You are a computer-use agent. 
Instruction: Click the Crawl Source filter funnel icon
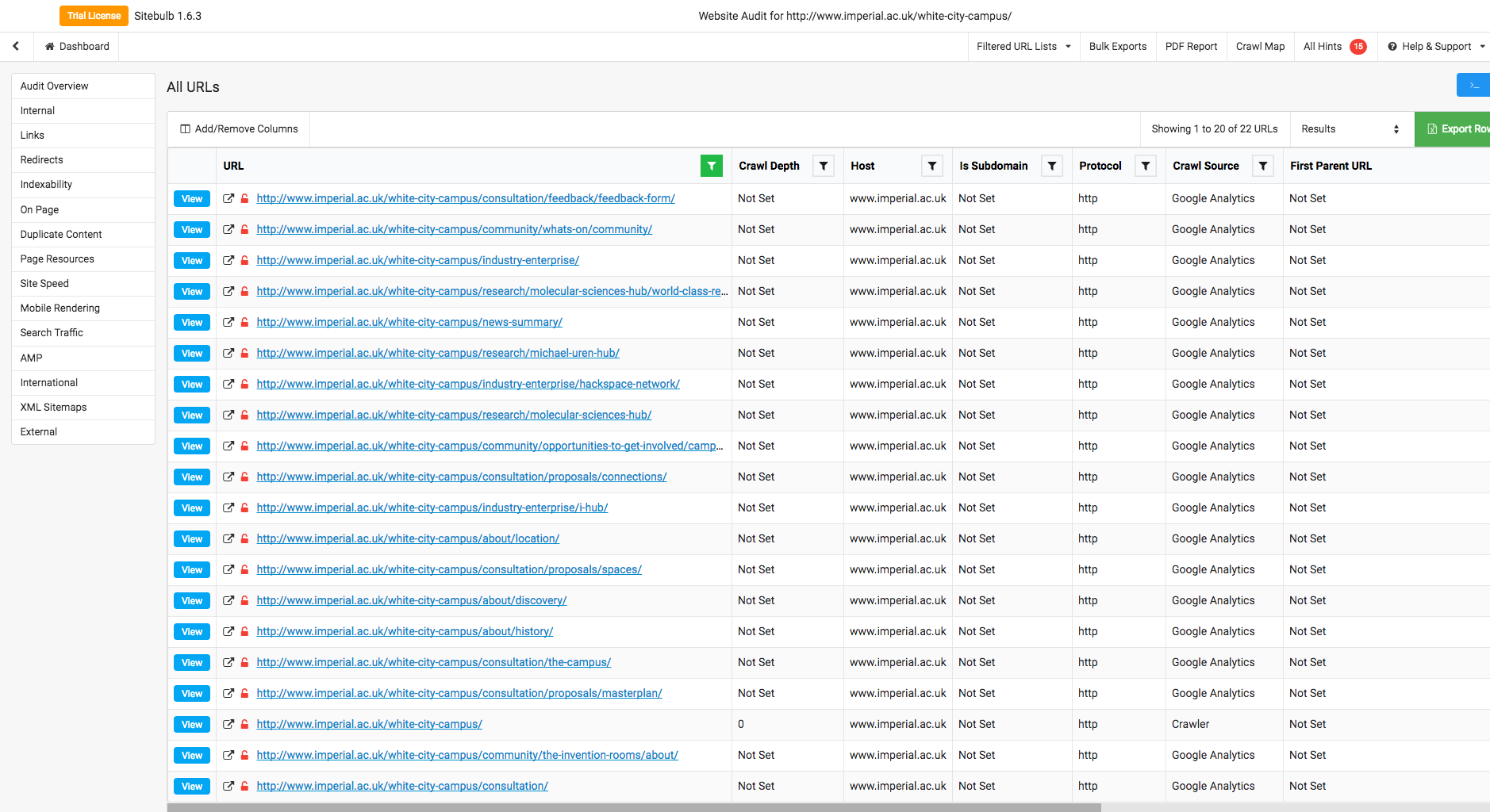click(x=1262, y=166)
